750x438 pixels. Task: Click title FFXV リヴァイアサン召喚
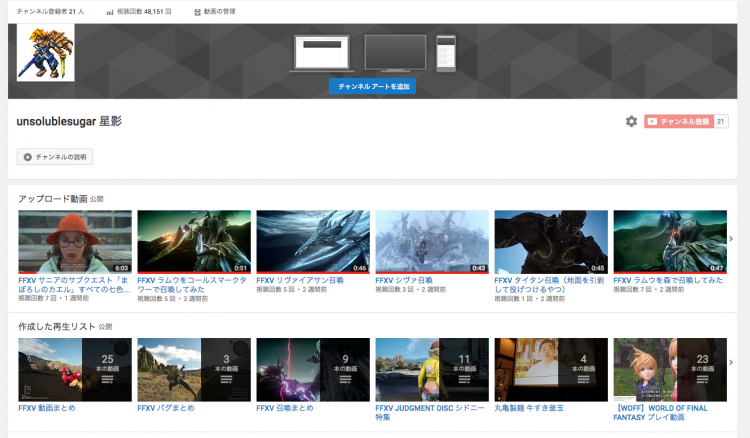[300, 280]
